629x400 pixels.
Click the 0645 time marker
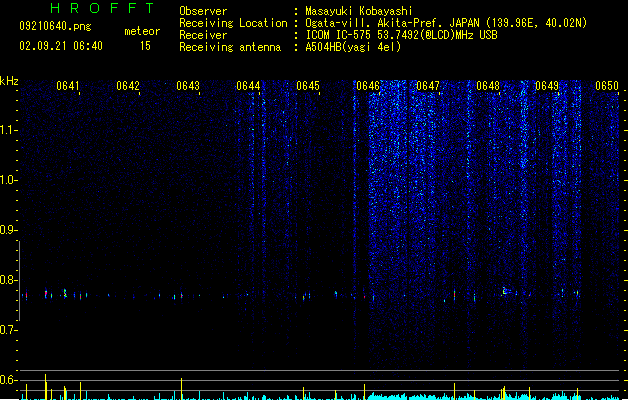coord(308,86)
